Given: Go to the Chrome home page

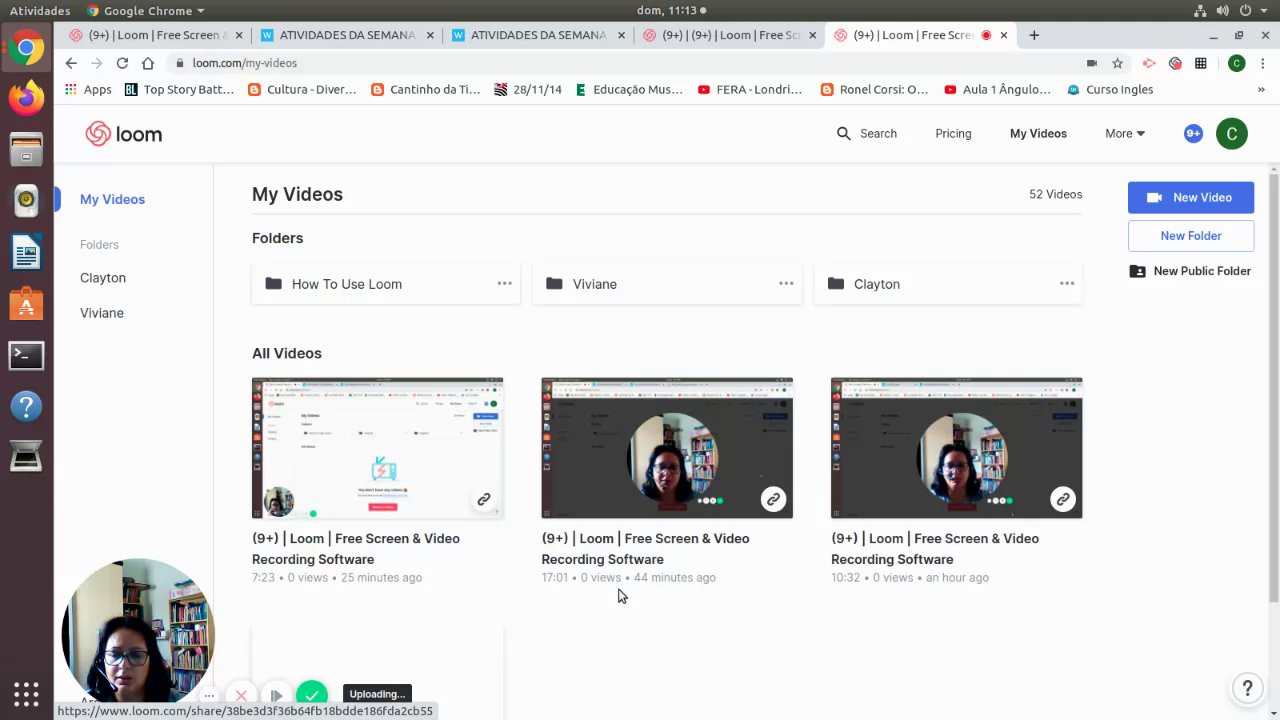Looking at the screenshot, I should point(148,63).
